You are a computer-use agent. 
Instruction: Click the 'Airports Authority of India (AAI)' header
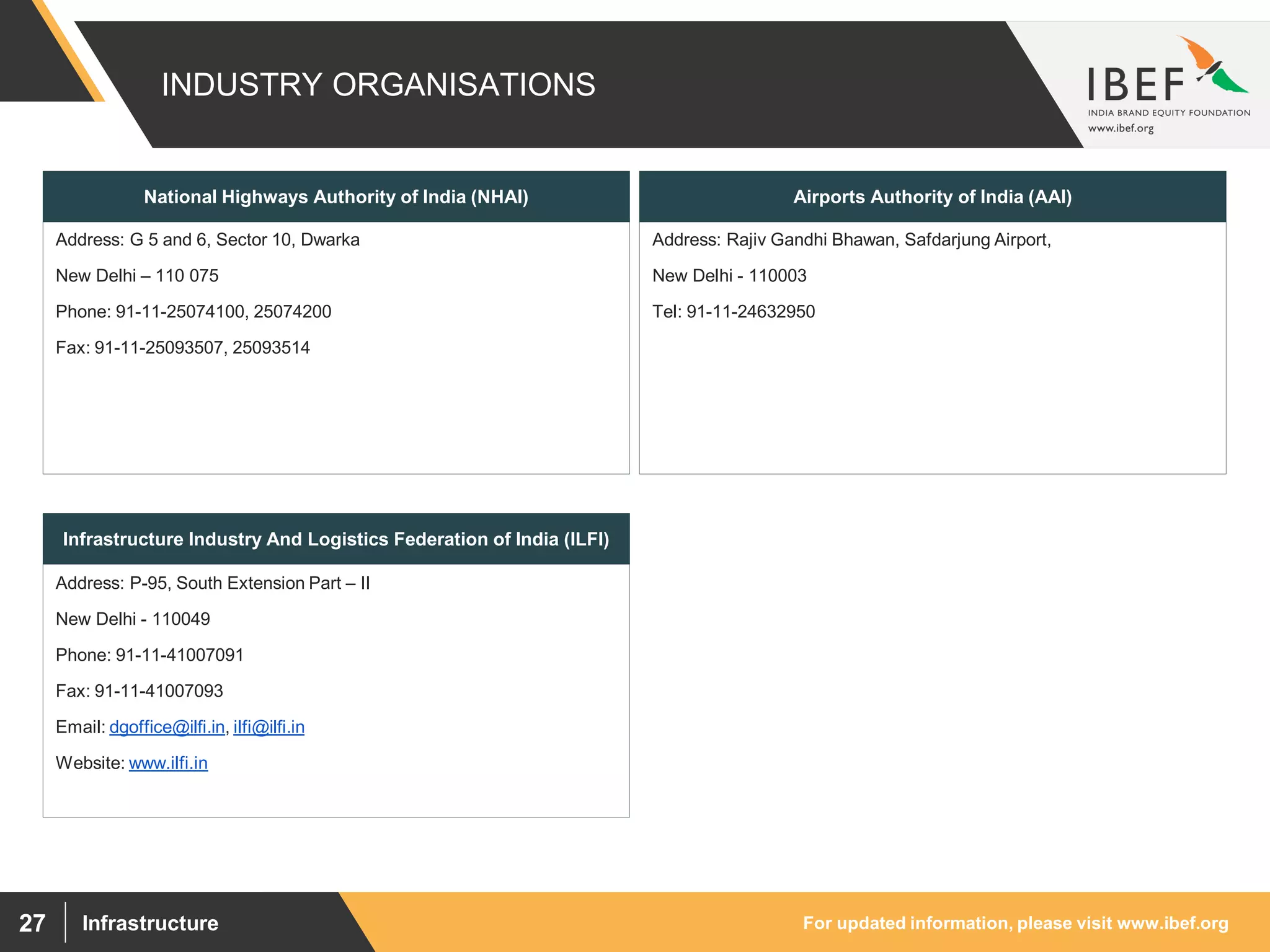pos(933,197)
